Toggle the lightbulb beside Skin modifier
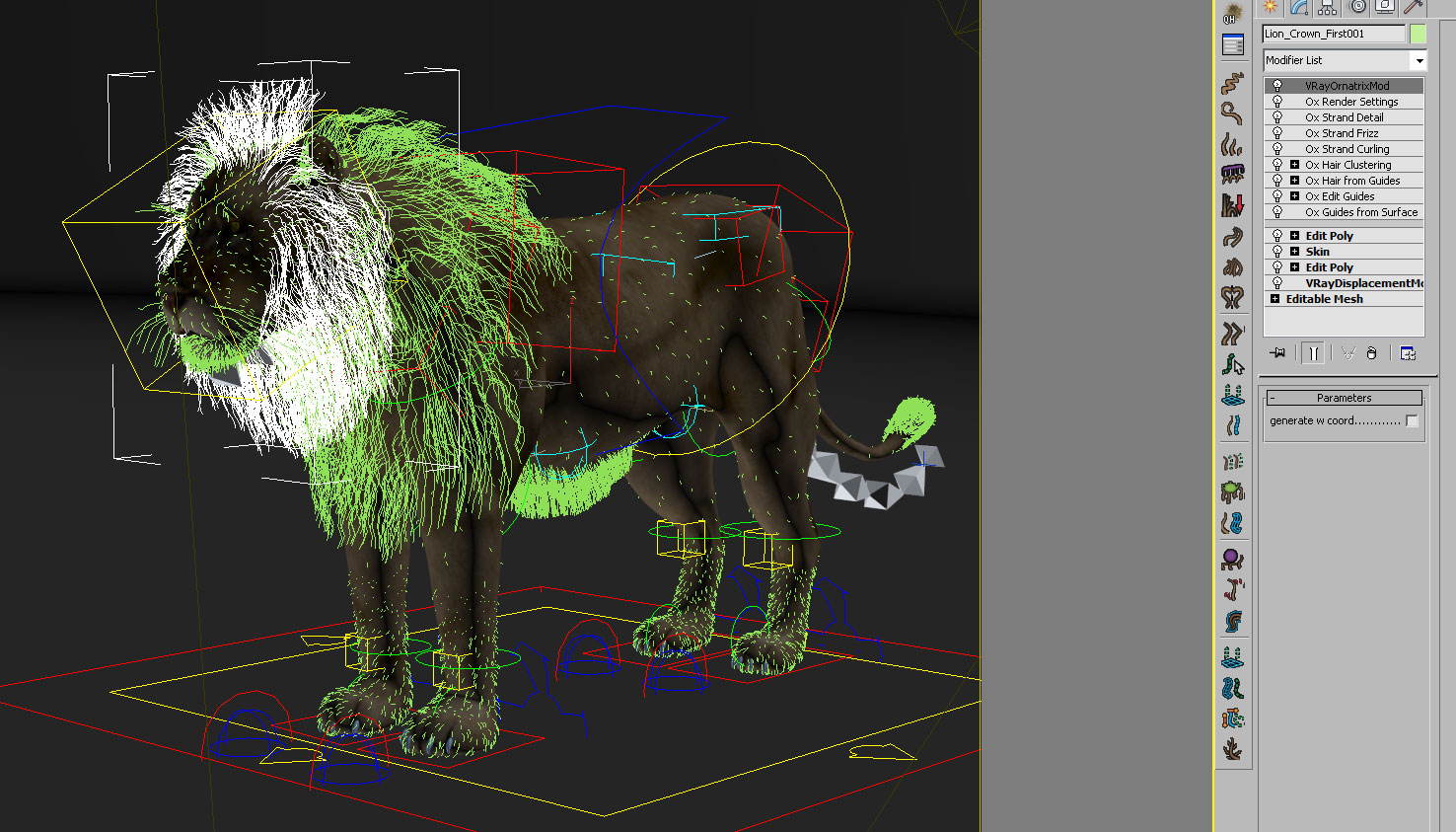 tap(1277, 252)
